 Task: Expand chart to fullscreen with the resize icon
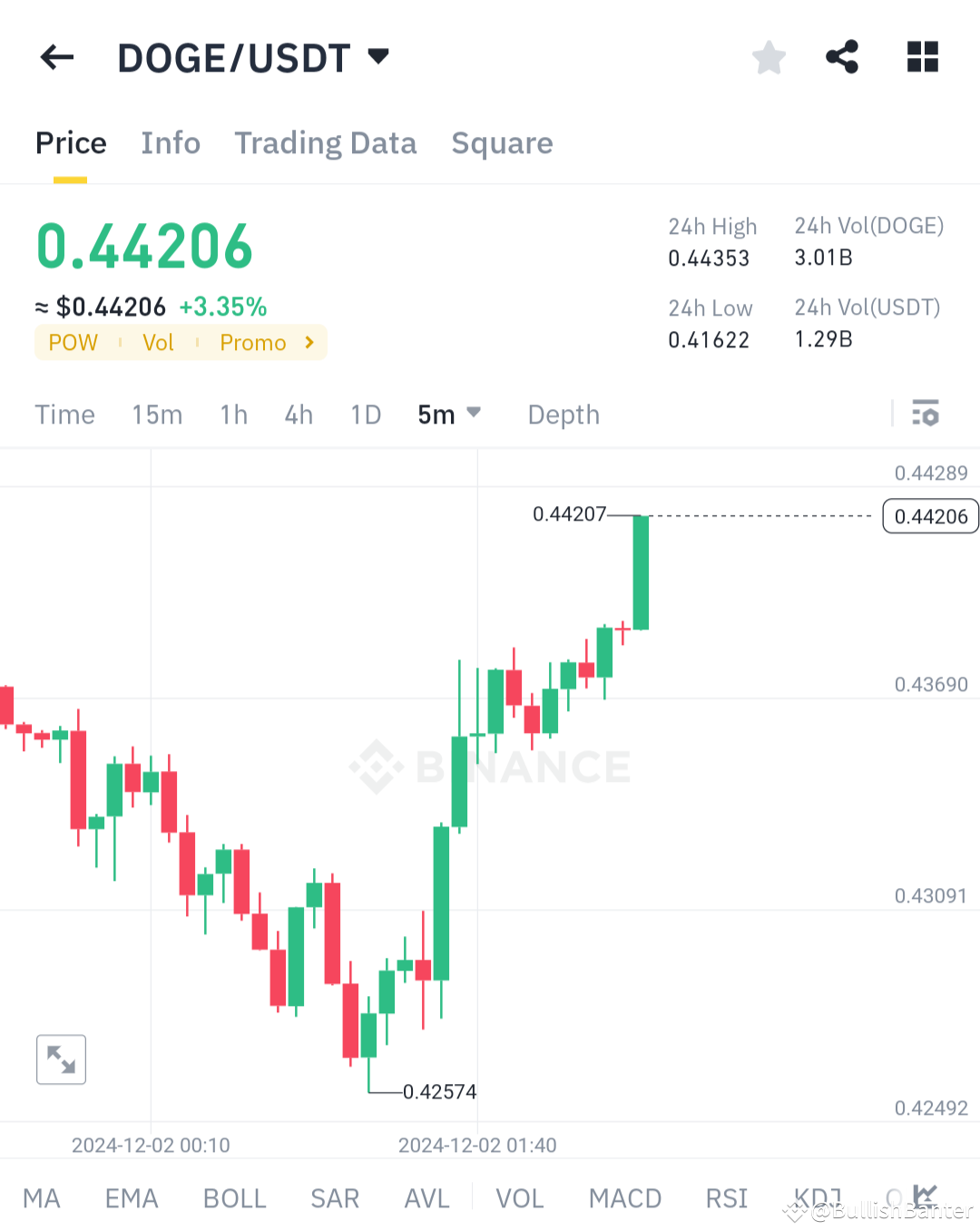[61, 1059]
